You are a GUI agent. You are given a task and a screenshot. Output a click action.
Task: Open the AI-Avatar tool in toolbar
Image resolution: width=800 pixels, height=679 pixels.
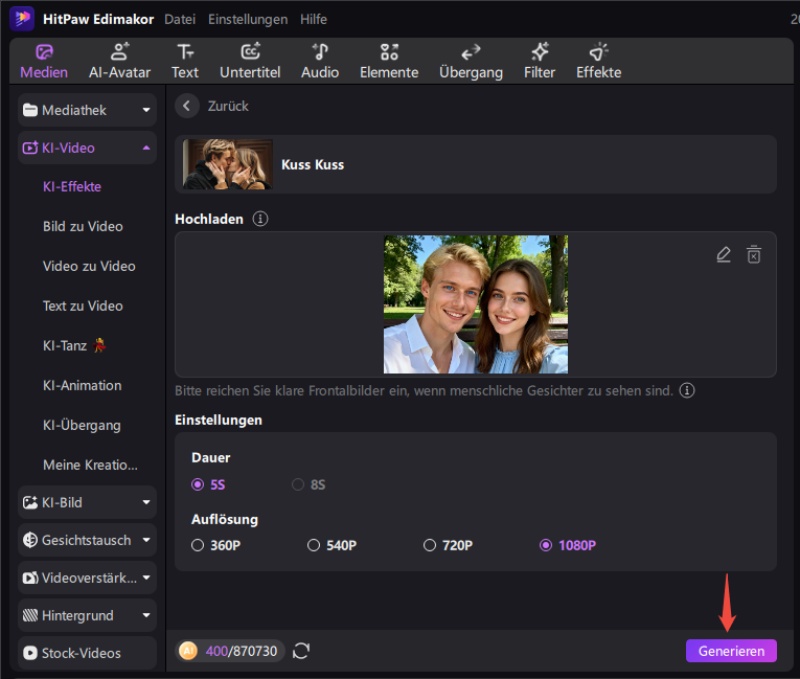coord(119,61)
